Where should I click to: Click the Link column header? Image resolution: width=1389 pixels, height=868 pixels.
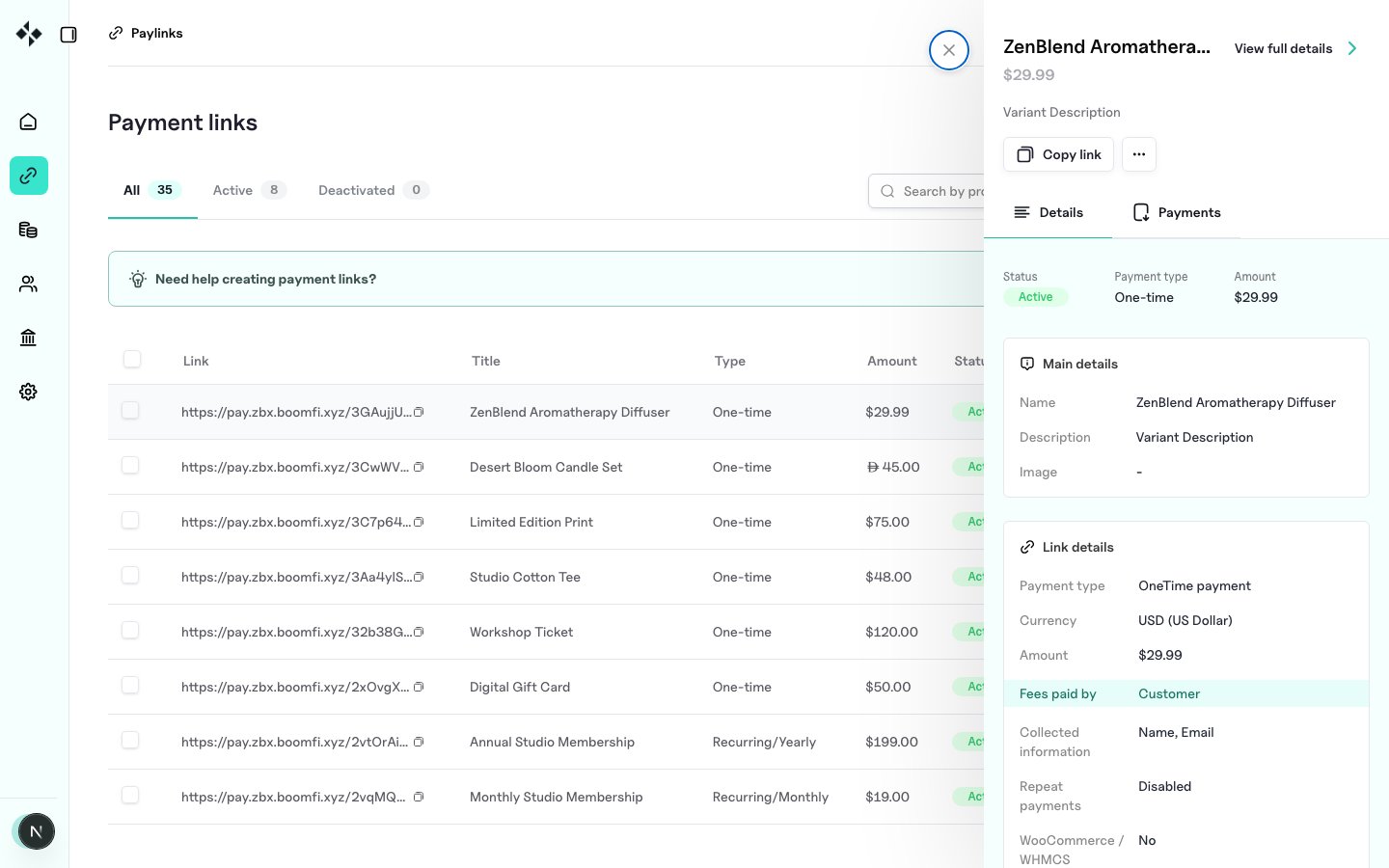coord(196,361)
